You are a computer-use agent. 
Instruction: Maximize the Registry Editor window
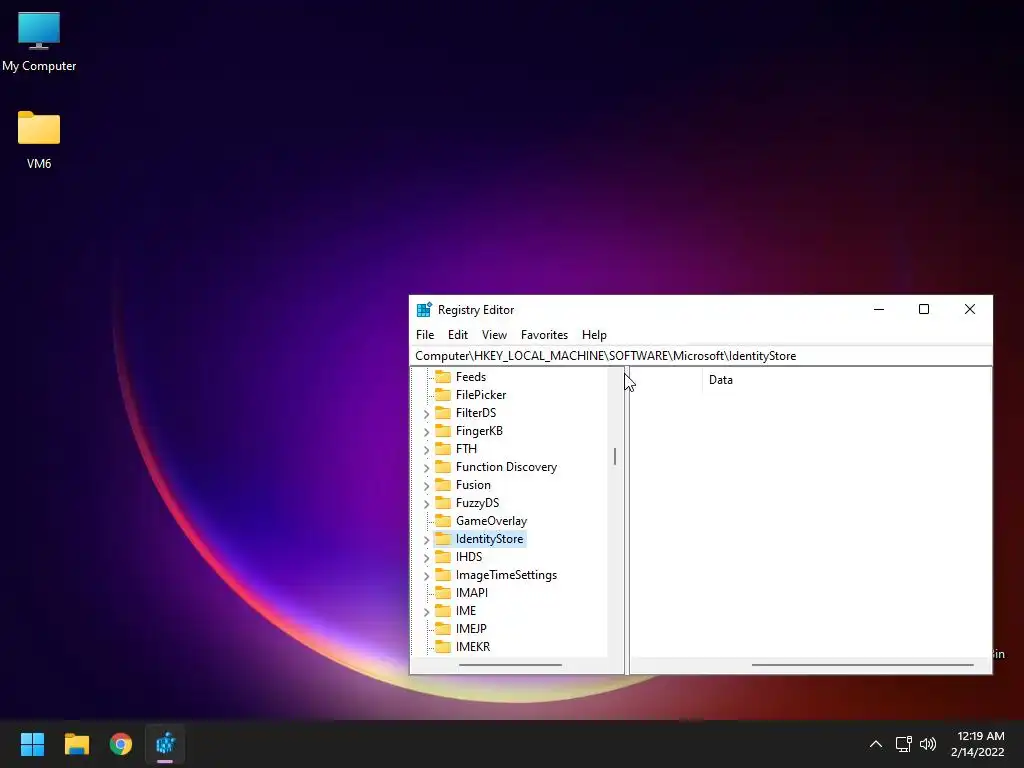point(924,309)
